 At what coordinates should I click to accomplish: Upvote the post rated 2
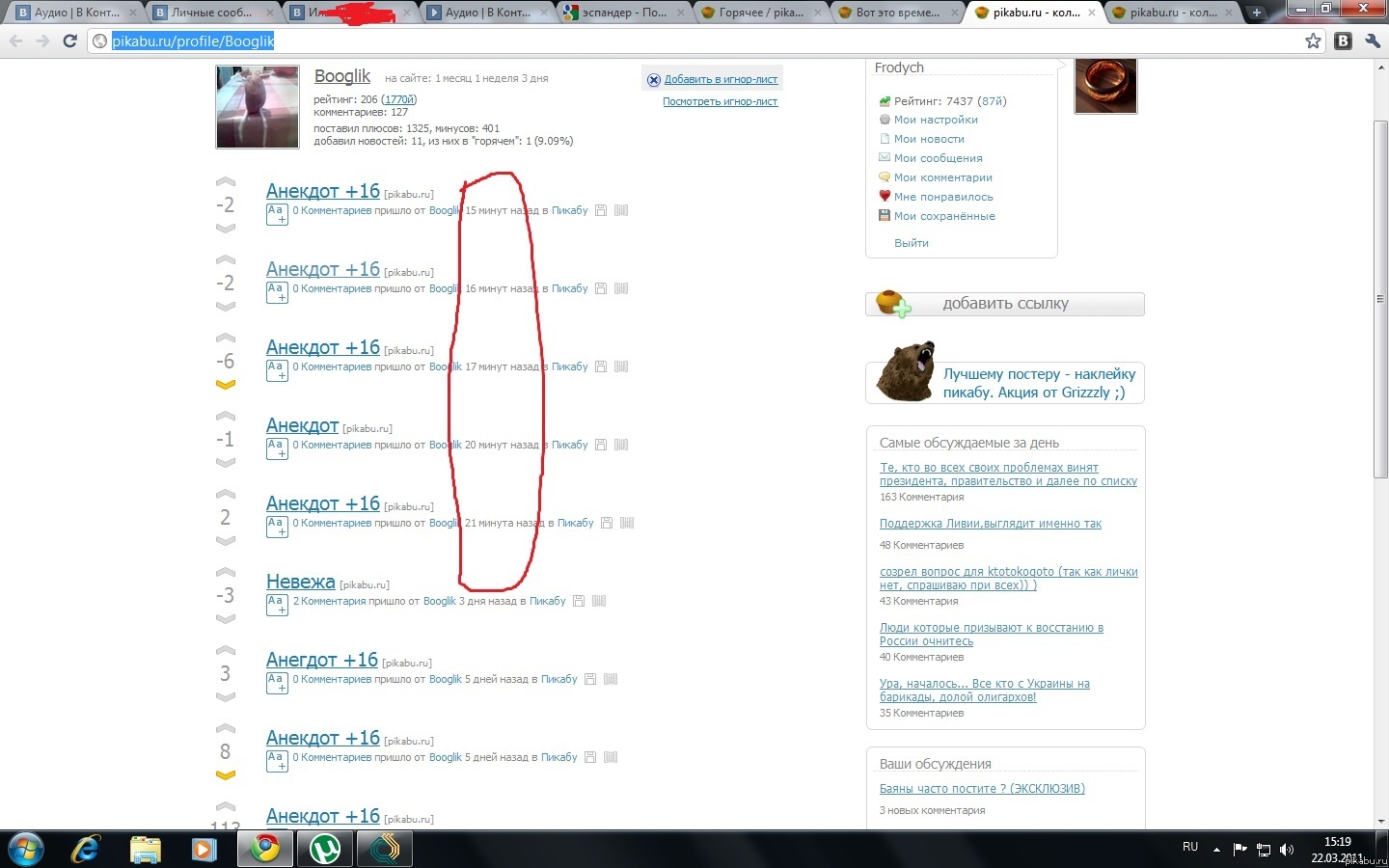226,495
